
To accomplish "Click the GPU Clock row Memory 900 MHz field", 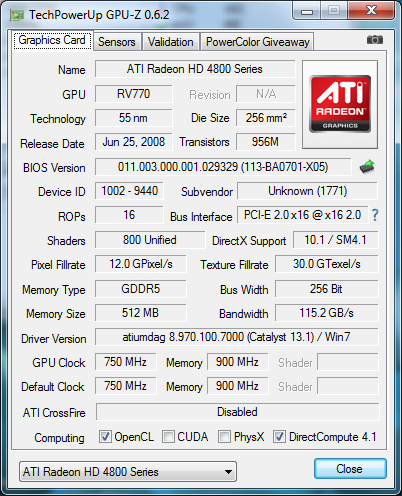I will [x=237, y=362].
